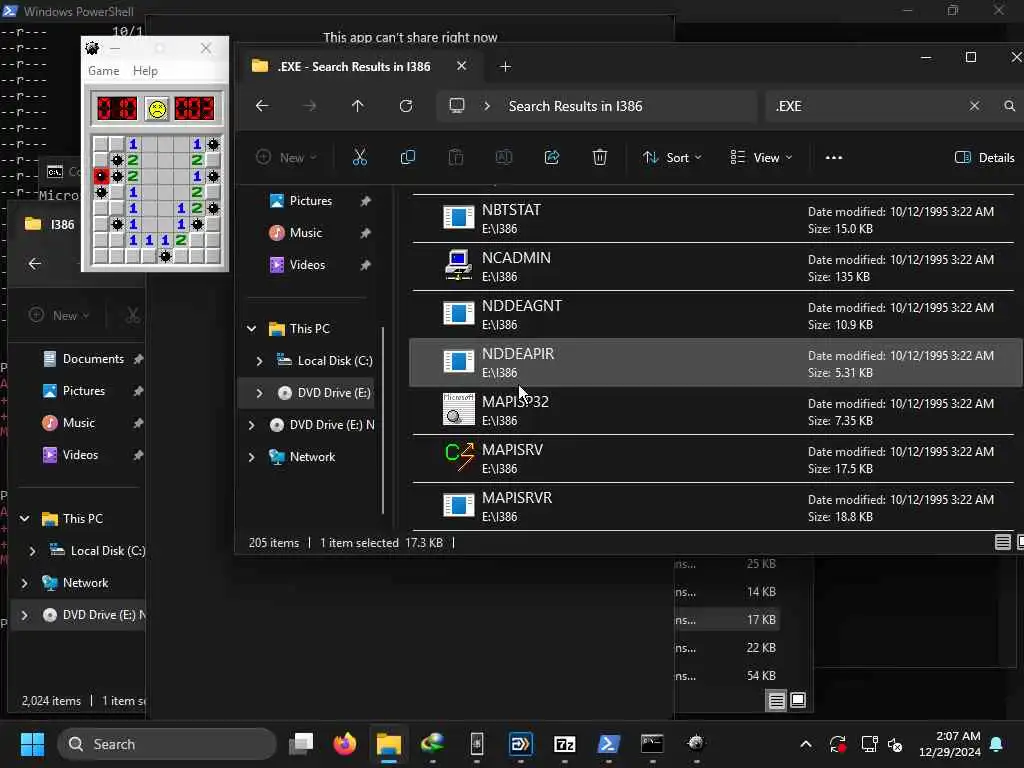
Task: Open Firefox from the taskbar
Action: coord(345,744)
